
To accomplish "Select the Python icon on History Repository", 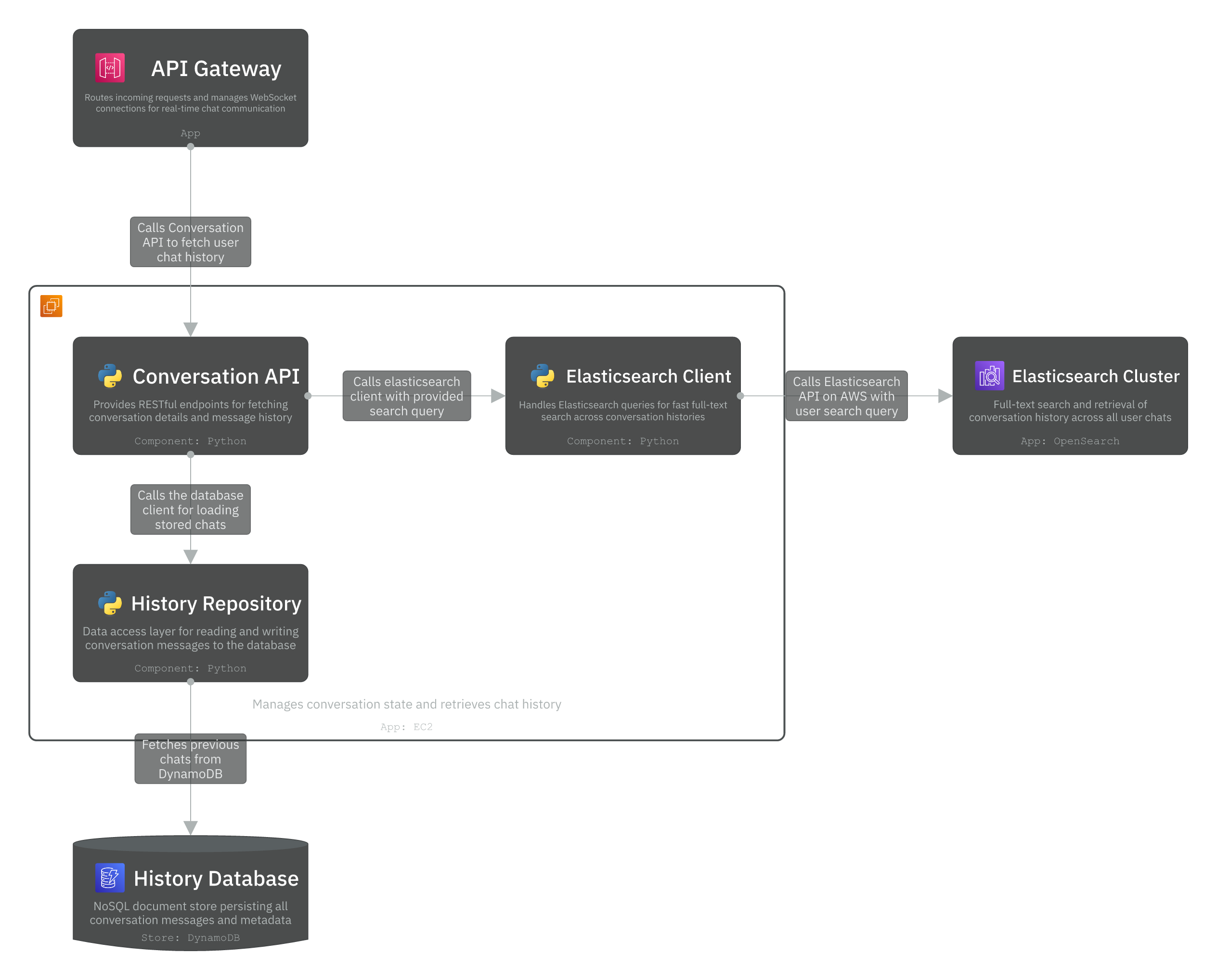I will (x=109, y=603).
